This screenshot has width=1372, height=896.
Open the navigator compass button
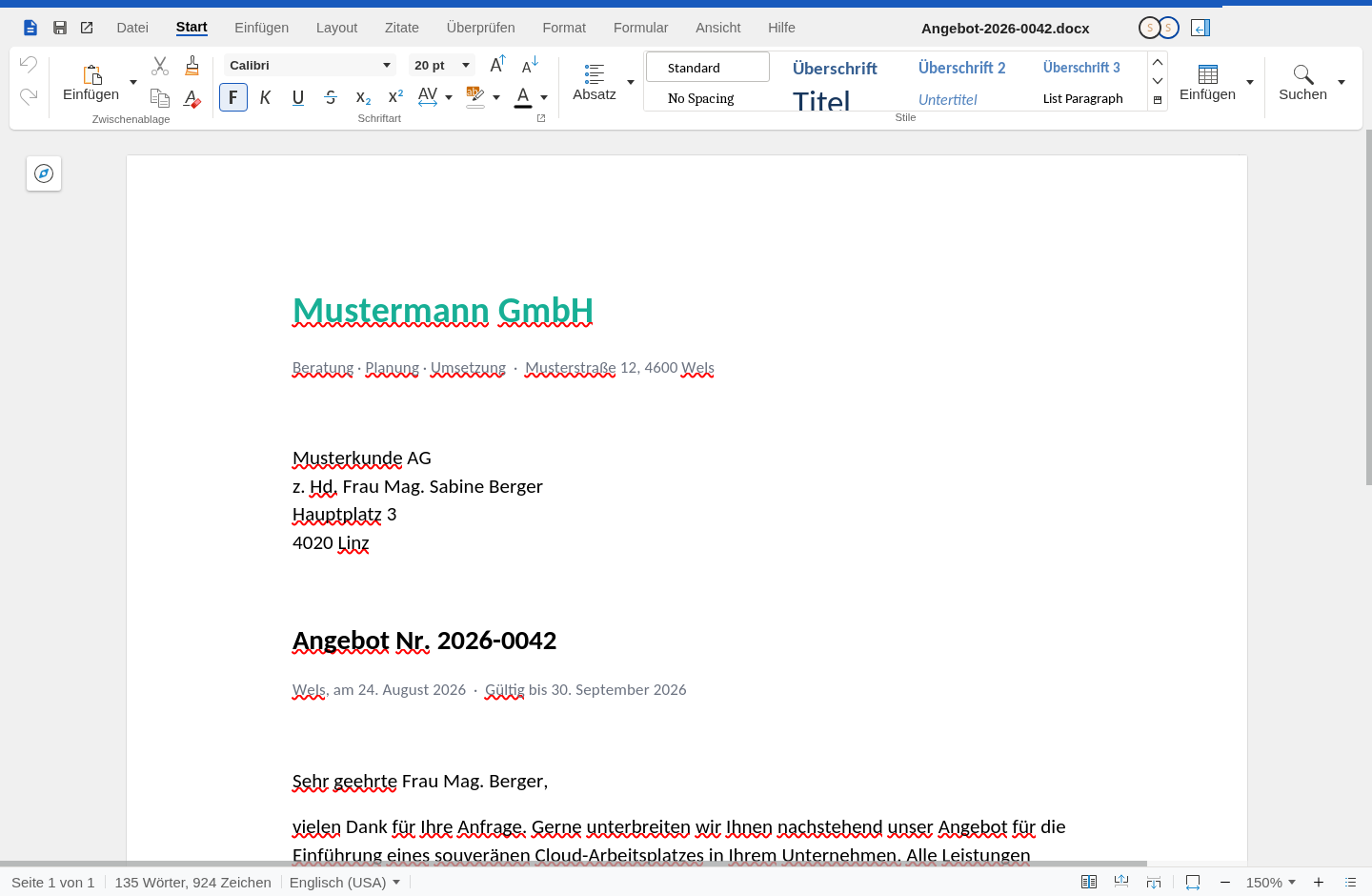44,173
